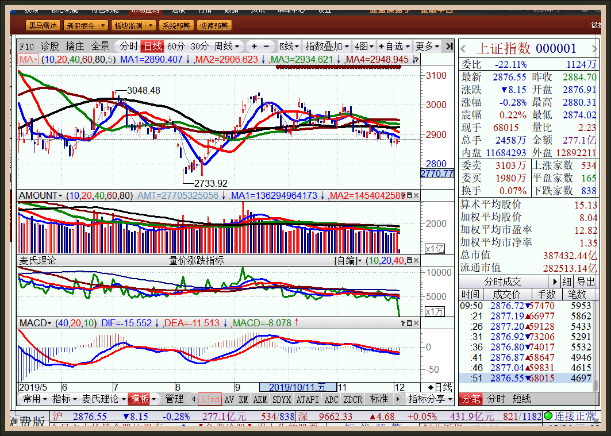Select the 60分 chart period

(175, 46)
